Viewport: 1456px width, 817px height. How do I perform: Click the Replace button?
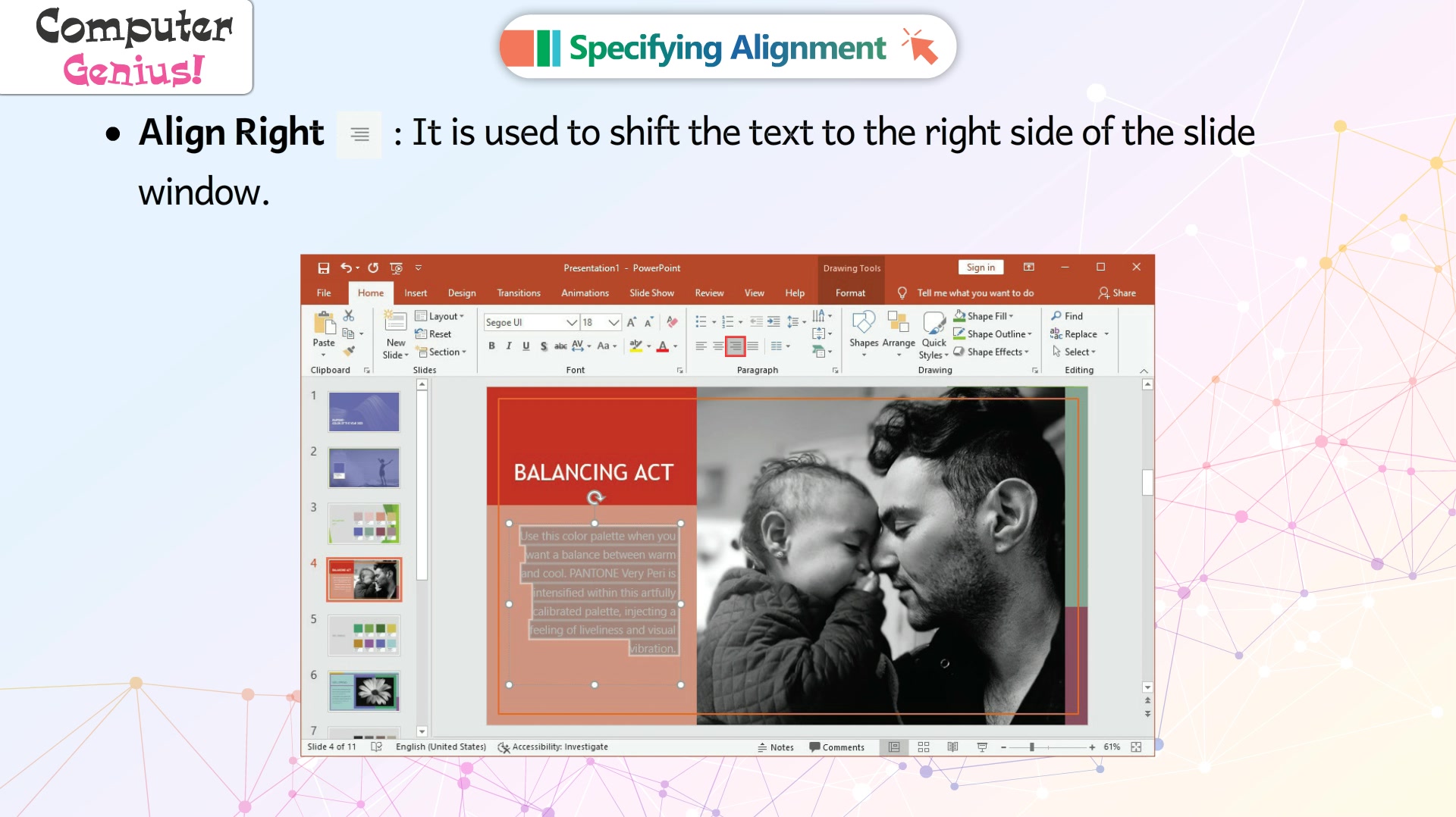pos(1074,333)
